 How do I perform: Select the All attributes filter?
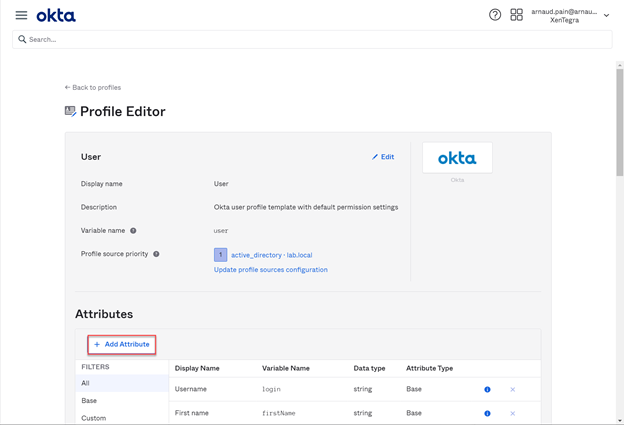[86, 383]
